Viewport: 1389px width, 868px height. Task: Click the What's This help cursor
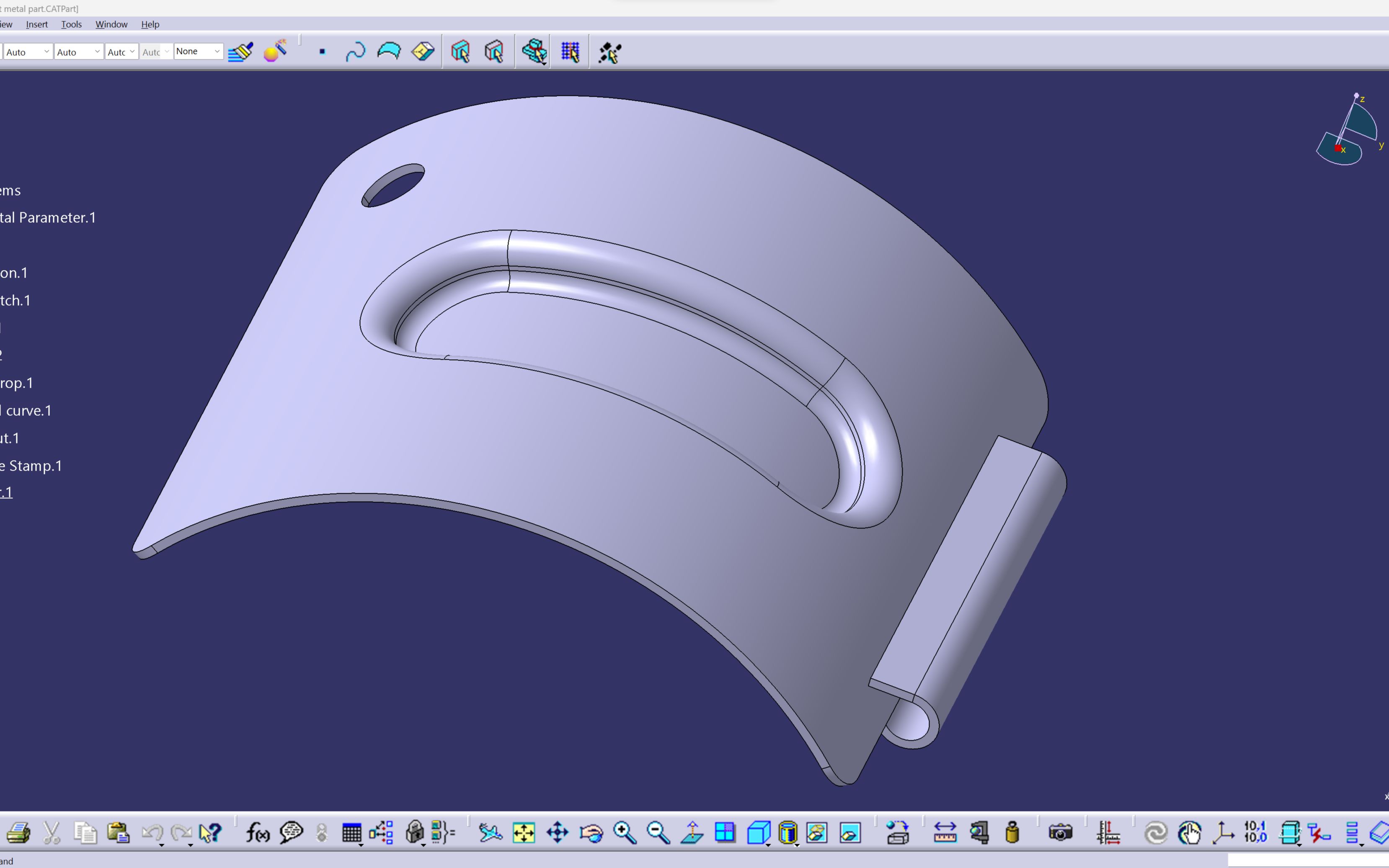[x=210, y=832]
